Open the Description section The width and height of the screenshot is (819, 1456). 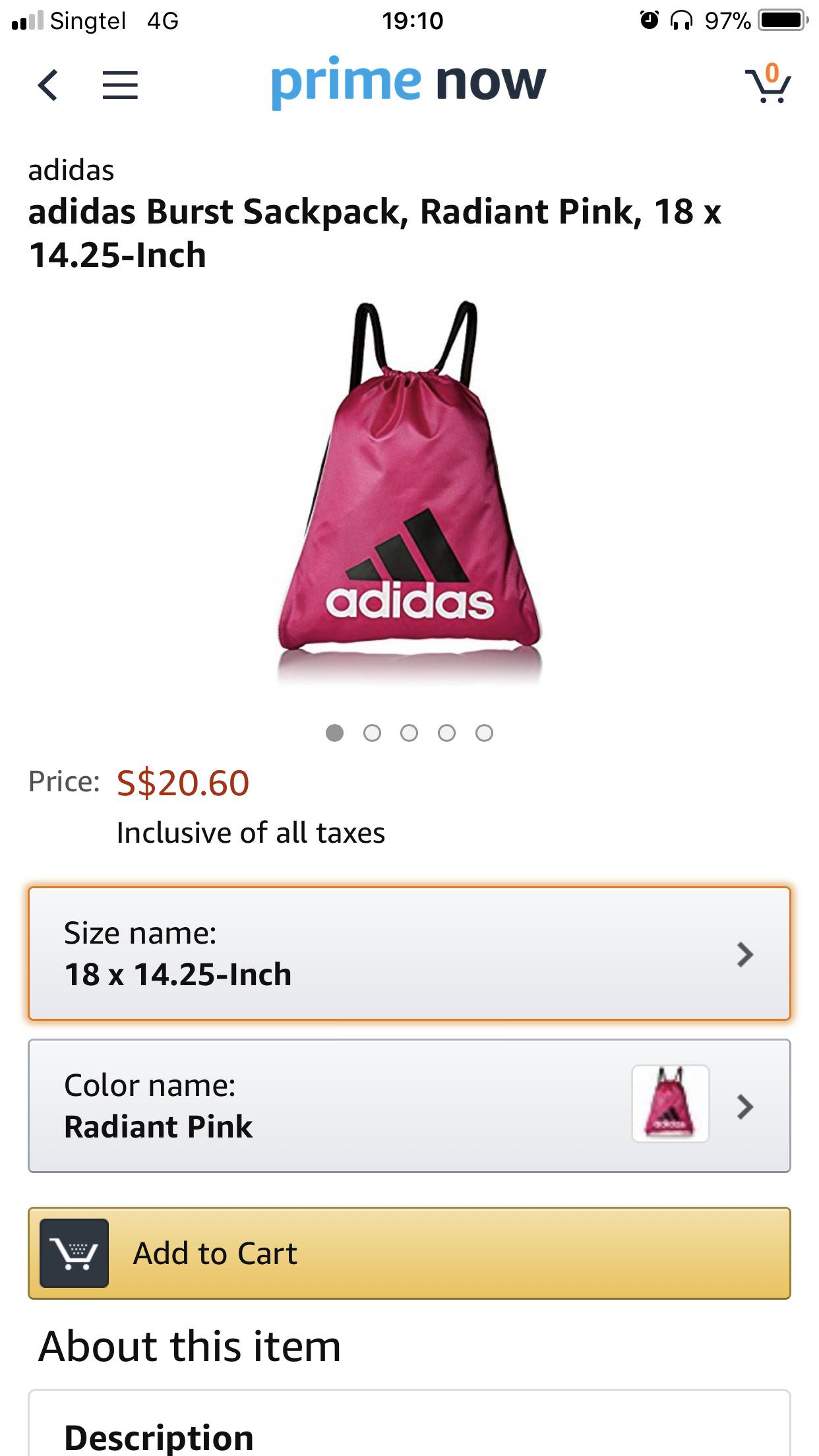(x=159, y=1436)
